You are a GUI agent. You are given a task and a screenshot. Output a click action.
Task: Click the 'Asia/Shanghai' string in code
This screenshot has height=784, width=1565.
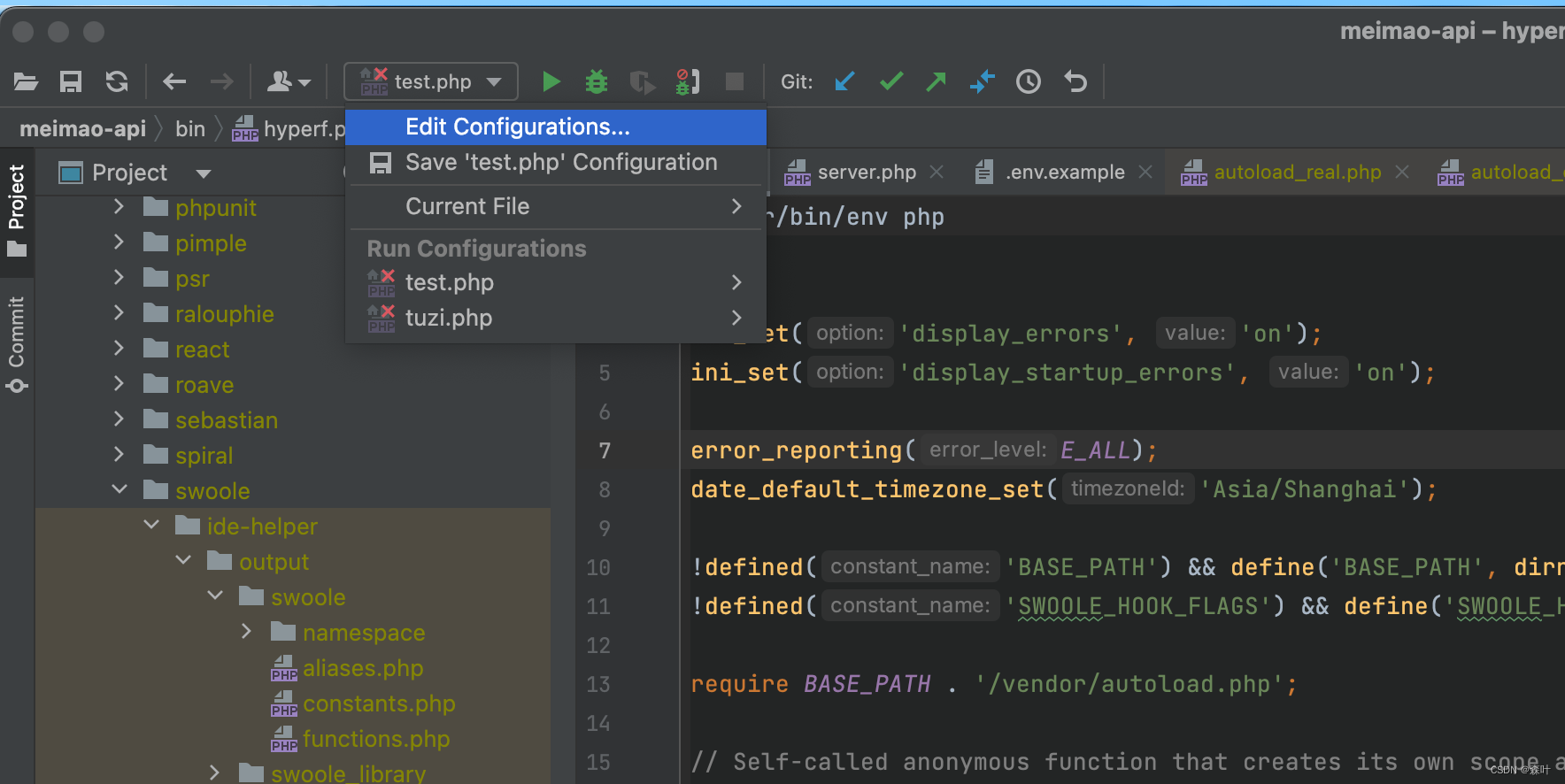pyautogui.click(x=1311, y=489)
